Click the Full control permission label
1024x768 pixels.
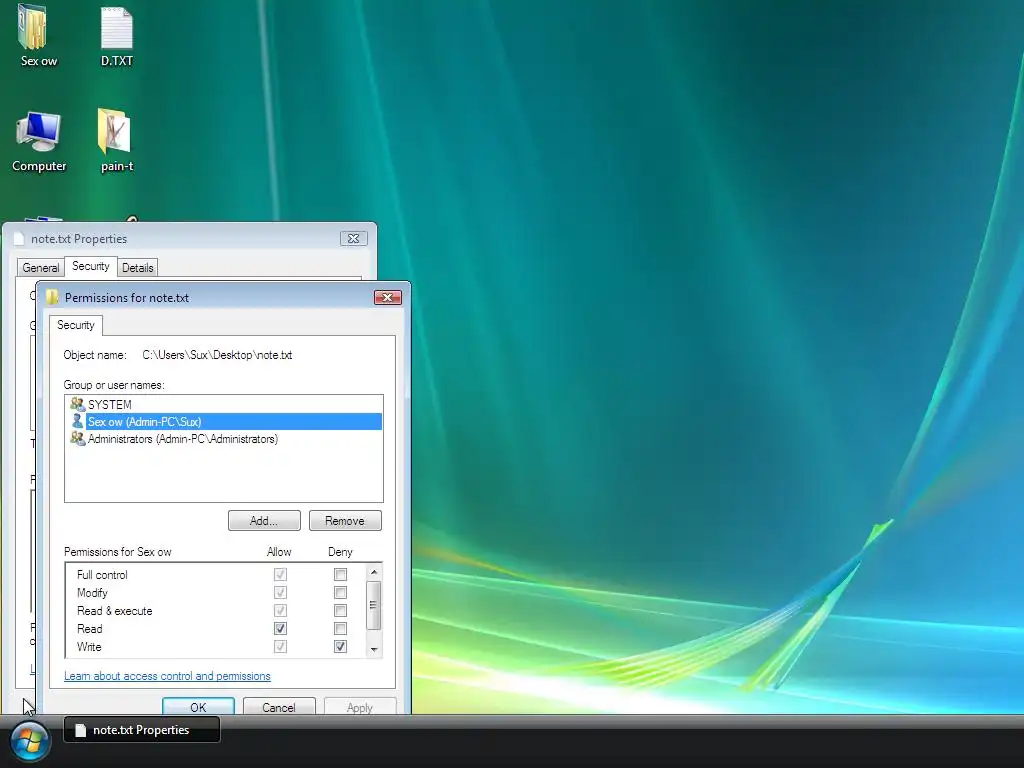pyautogui.click(x=102, y=575)
